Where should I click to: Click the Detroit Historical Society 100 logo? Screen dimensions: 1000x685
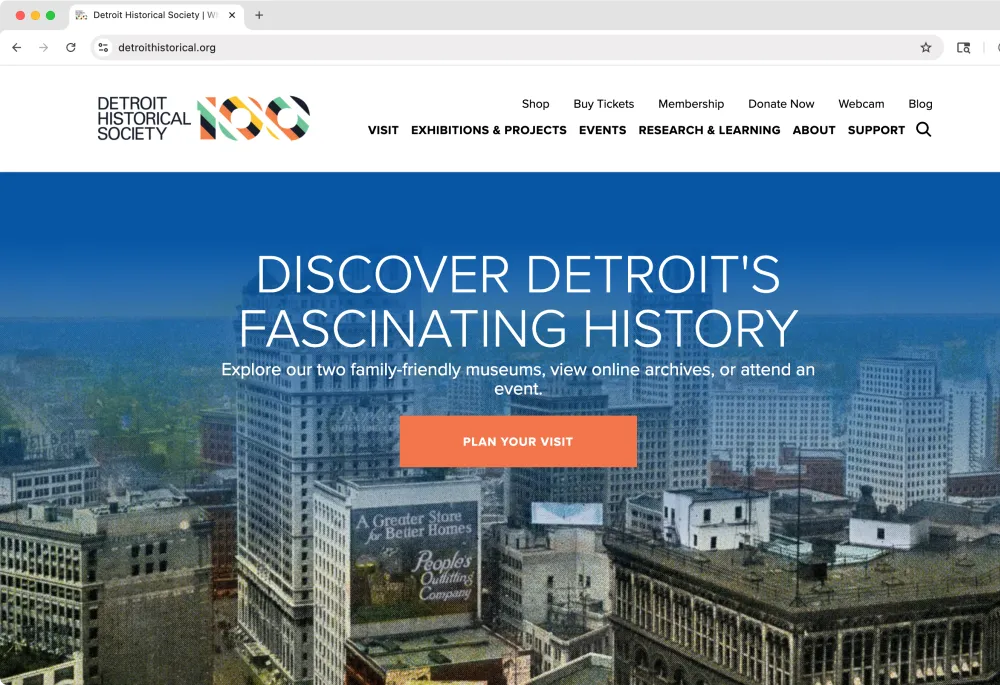coord(203,118)
